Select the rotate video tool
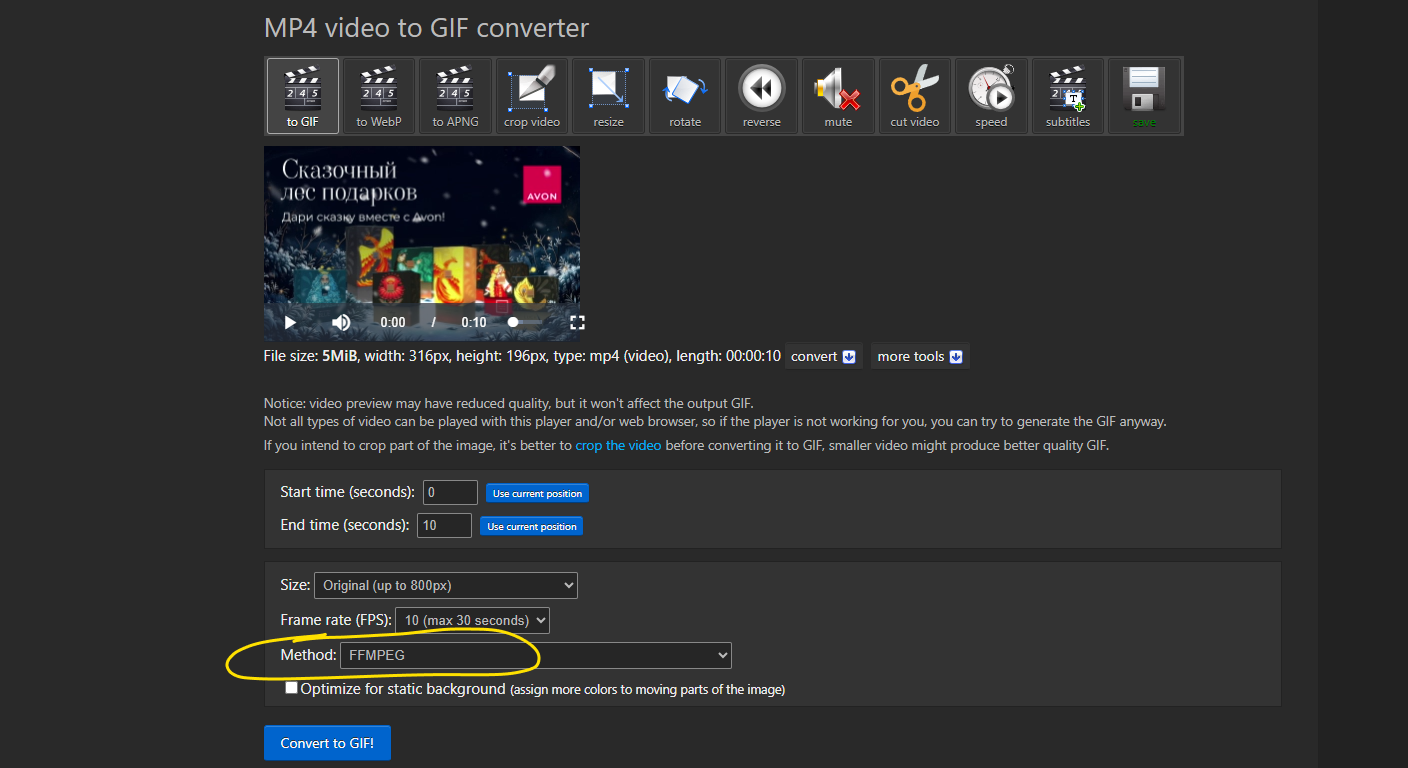1408x768 pixels. point(685,96)
